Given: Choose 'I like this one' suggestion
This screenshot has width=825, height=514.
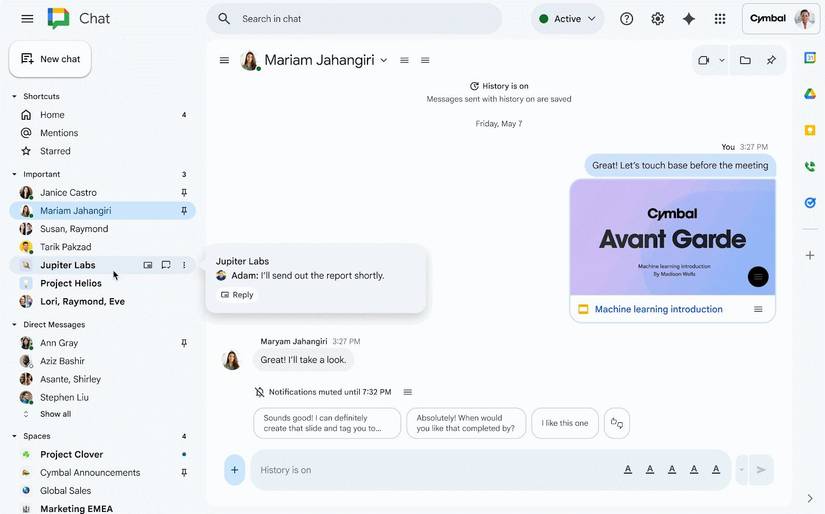Looking at the screenshot, I should [x=565, y=423].
